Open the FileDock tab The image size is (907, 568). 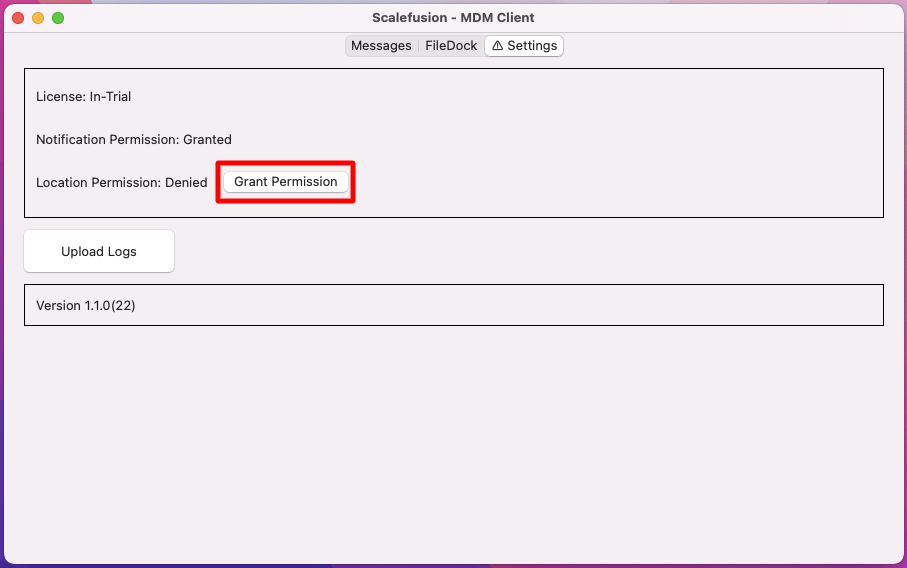point(451,46)
